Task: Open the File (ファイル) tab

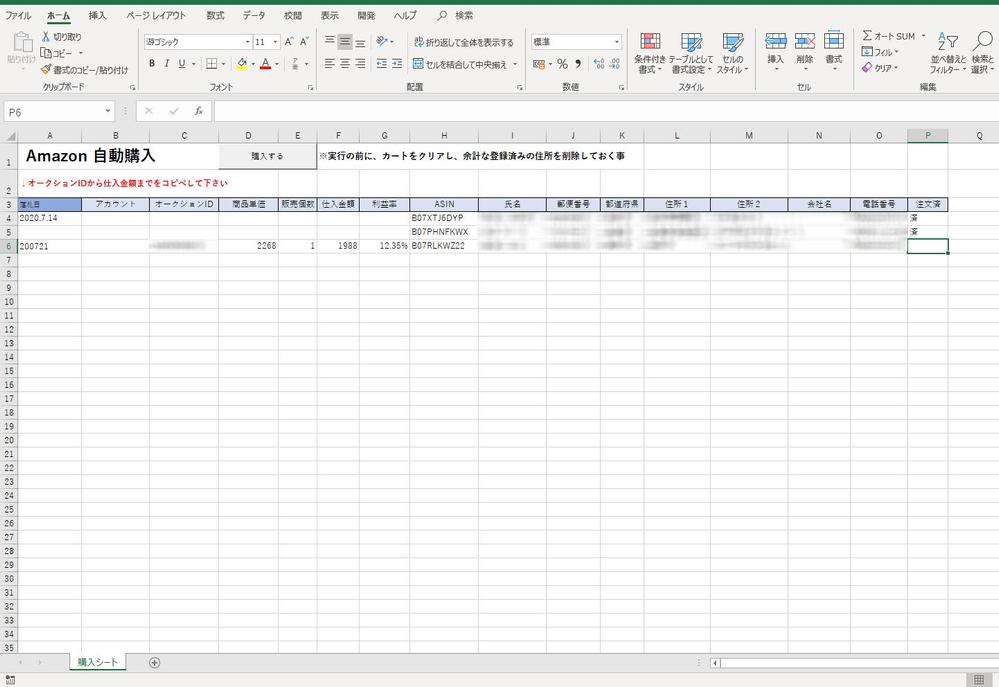Action: 18,15
